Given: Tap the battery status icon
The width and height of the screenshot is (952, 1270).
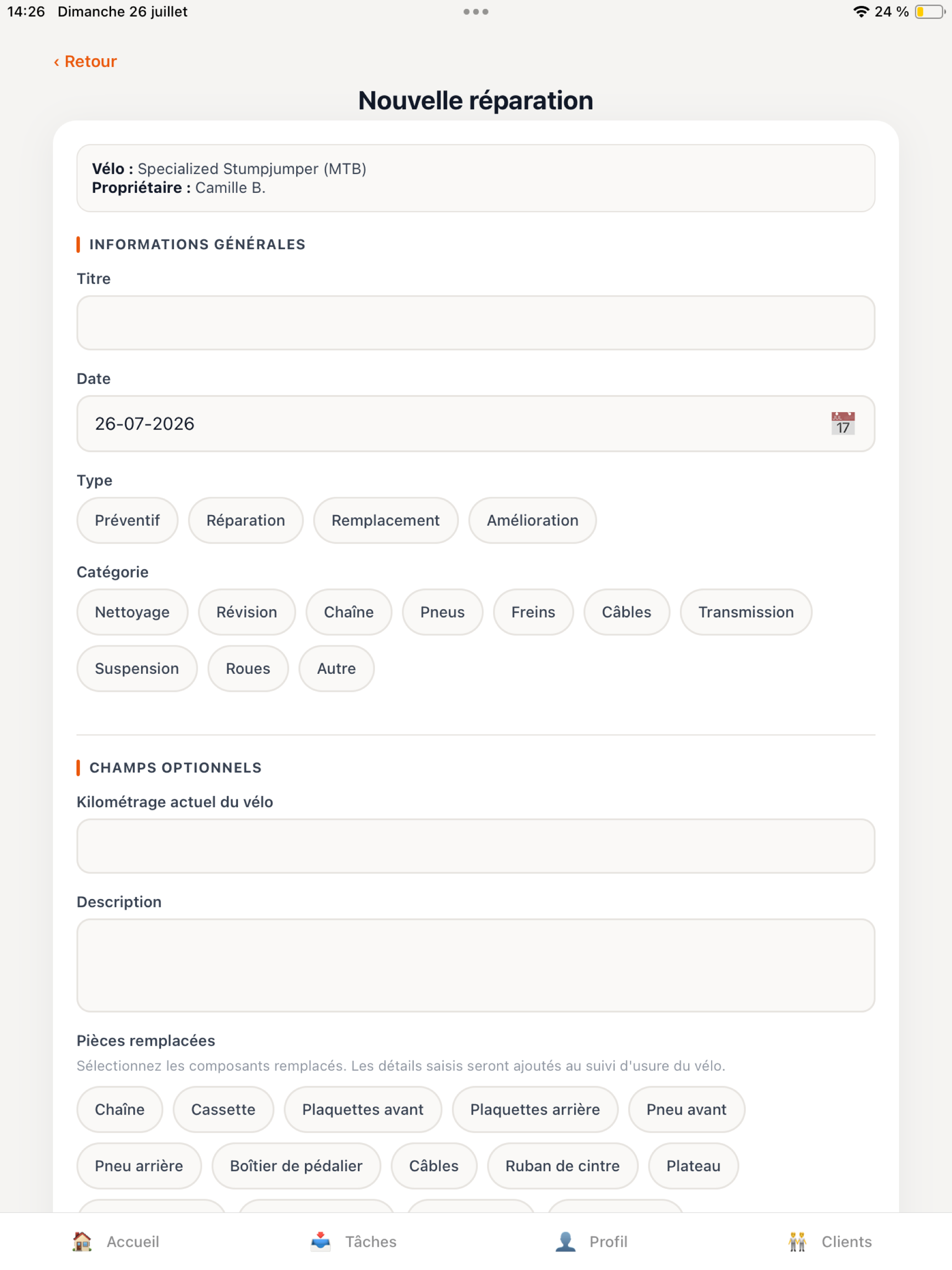Looking at the screenshot, I should pos(929,12).
